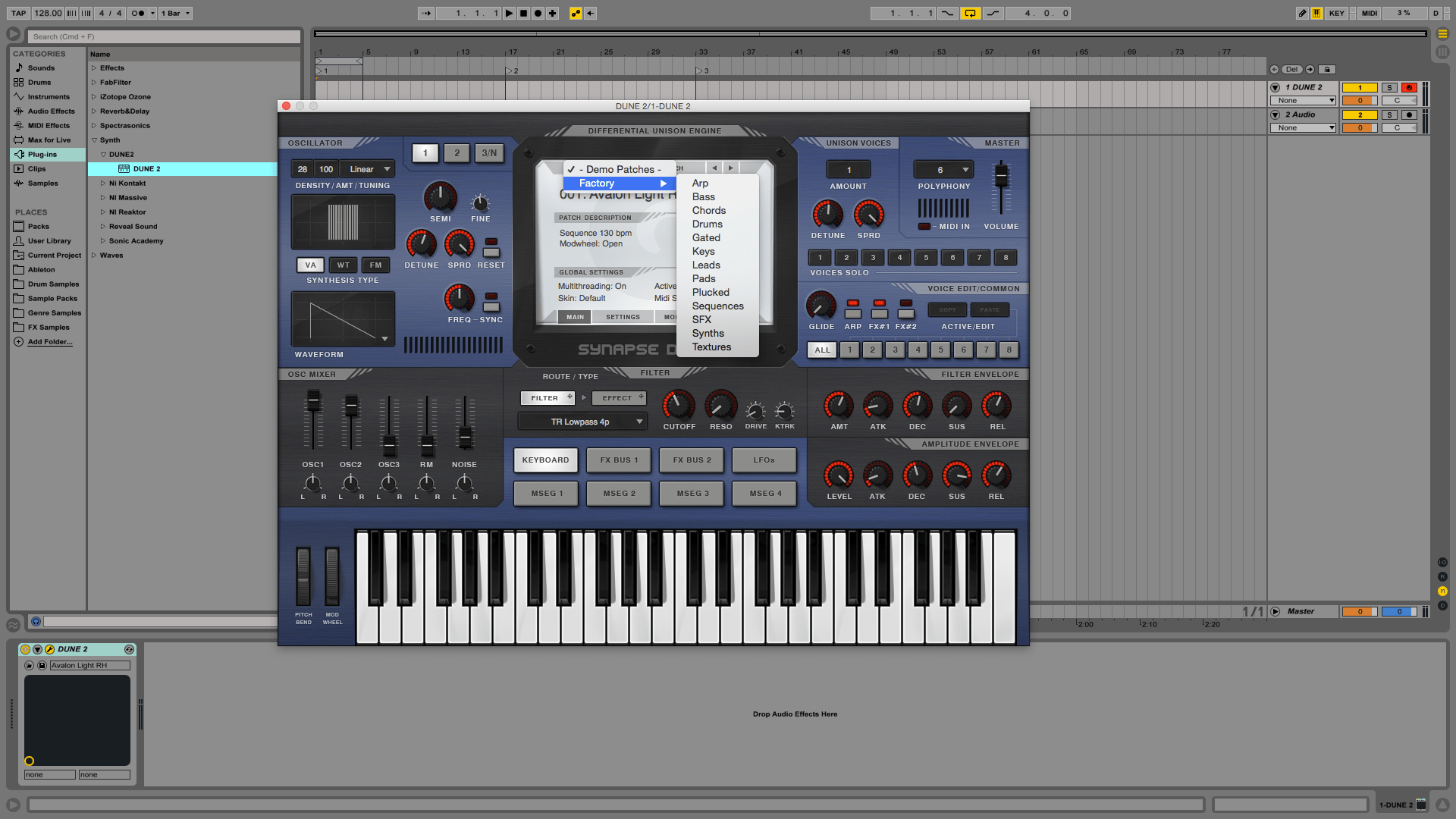Viewport: 1456px width, 819px height.
Task: Open the Packs place
Action: [38, 227]
